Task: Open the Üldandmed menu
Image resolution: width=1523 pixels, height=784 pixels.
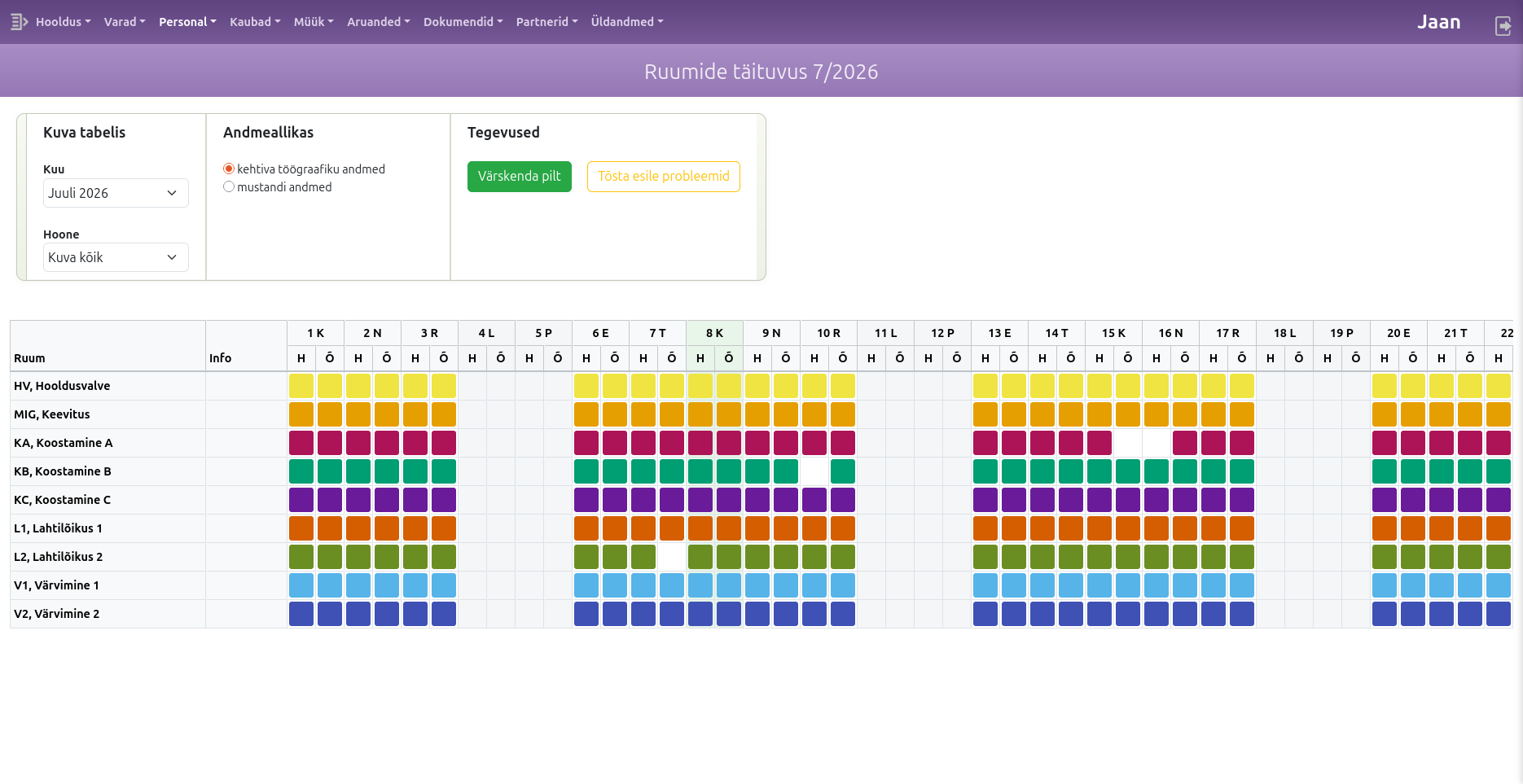Action: pos(627,22)
